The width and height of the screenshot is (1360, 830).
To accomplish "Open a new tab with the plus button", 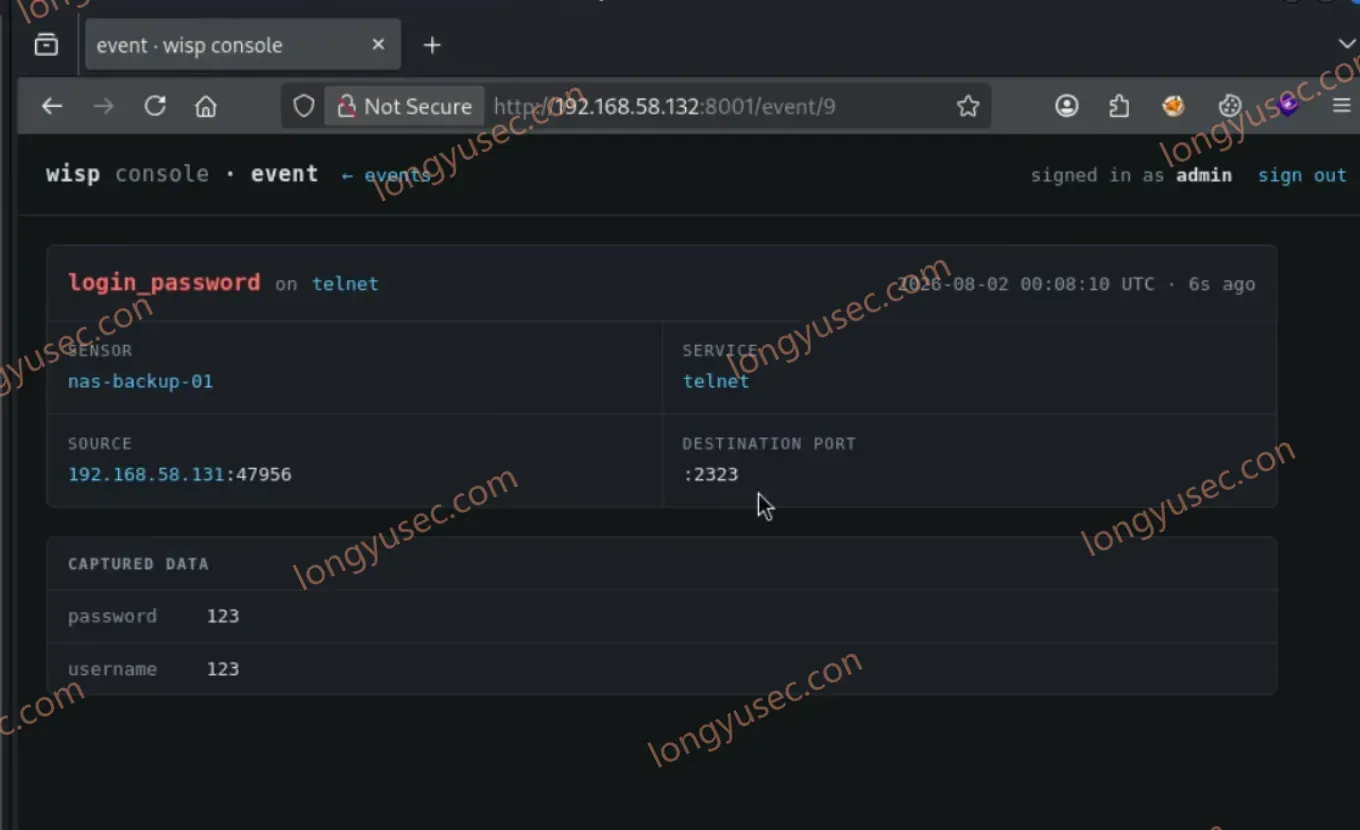I will pos(432,45).
